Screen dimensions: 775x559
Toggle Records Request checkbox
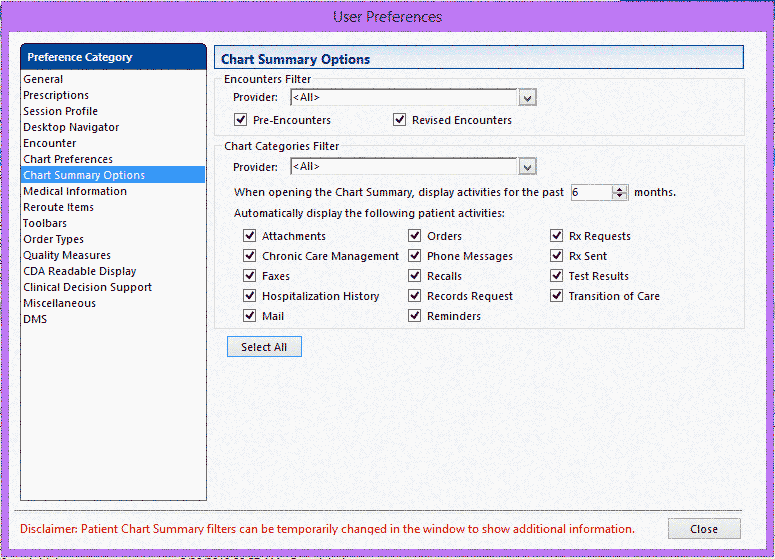(415, 296)
